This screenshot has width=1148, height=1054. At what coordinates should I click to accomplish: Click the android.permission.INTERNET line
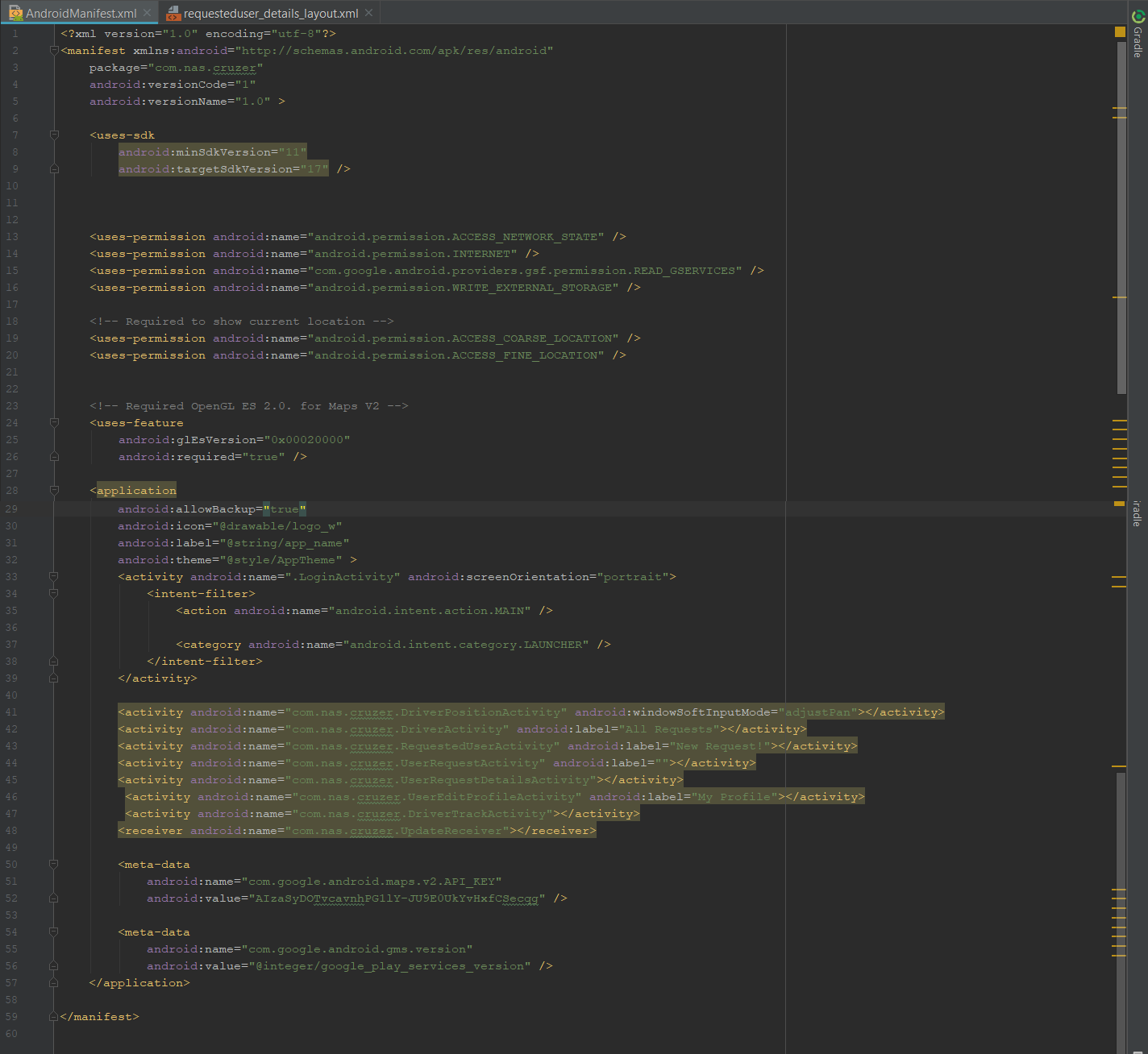tap(314, 253)
